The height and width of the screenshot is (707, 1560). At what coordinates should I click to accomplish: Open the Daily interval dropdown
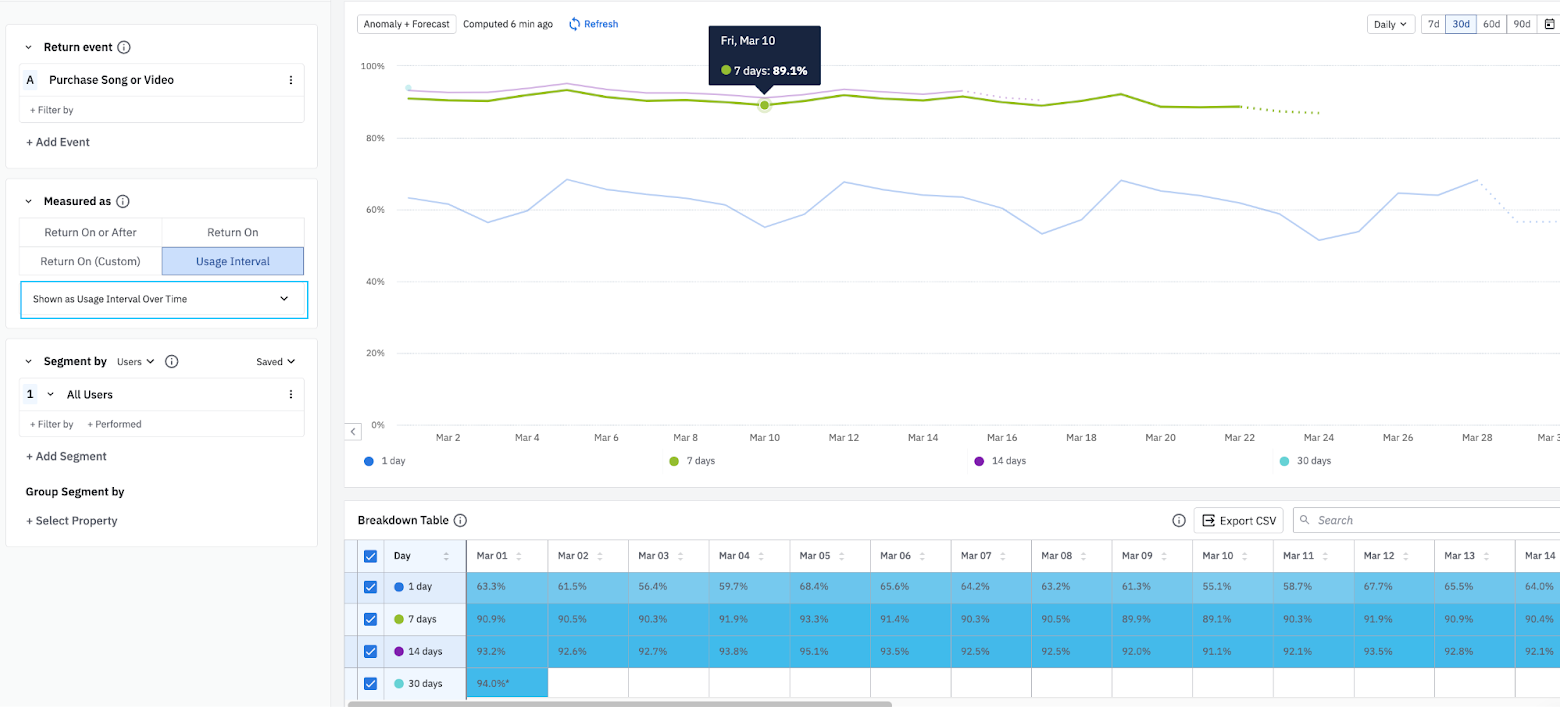point(1389,24)
